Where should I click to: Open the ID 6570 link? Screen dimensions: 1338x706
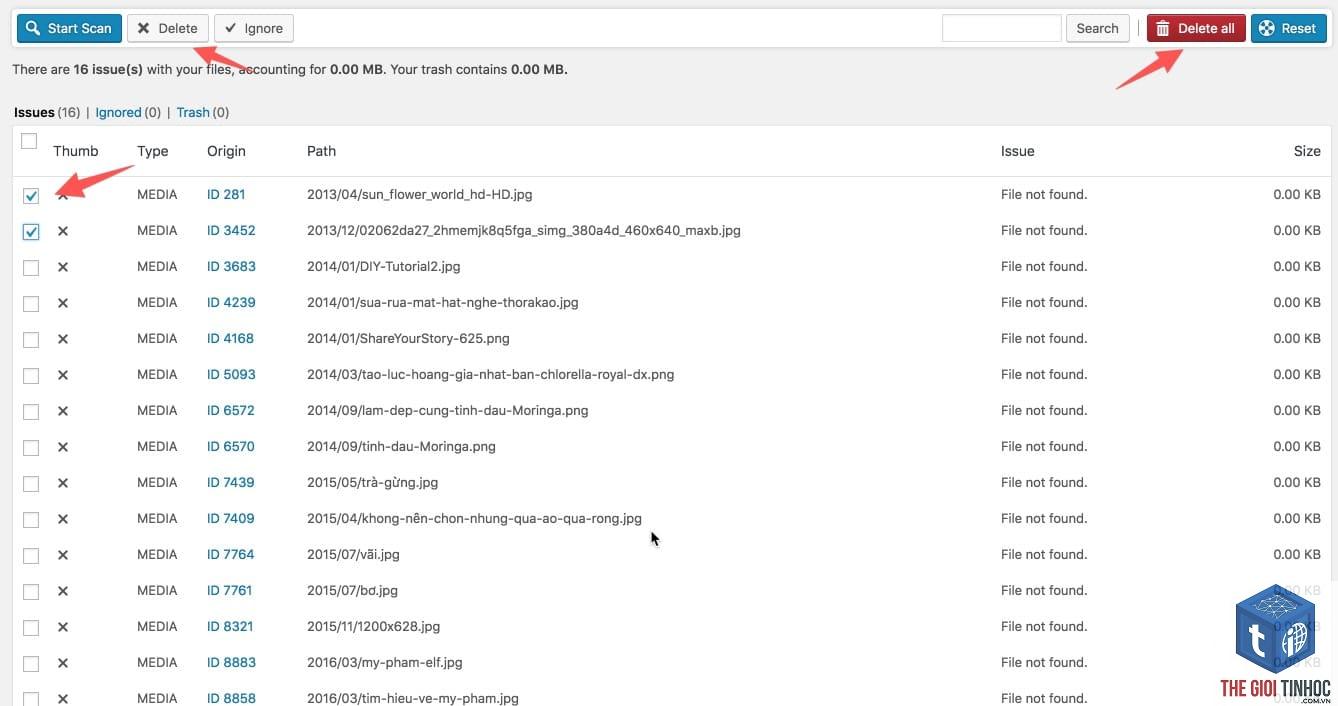click(231, 446)
